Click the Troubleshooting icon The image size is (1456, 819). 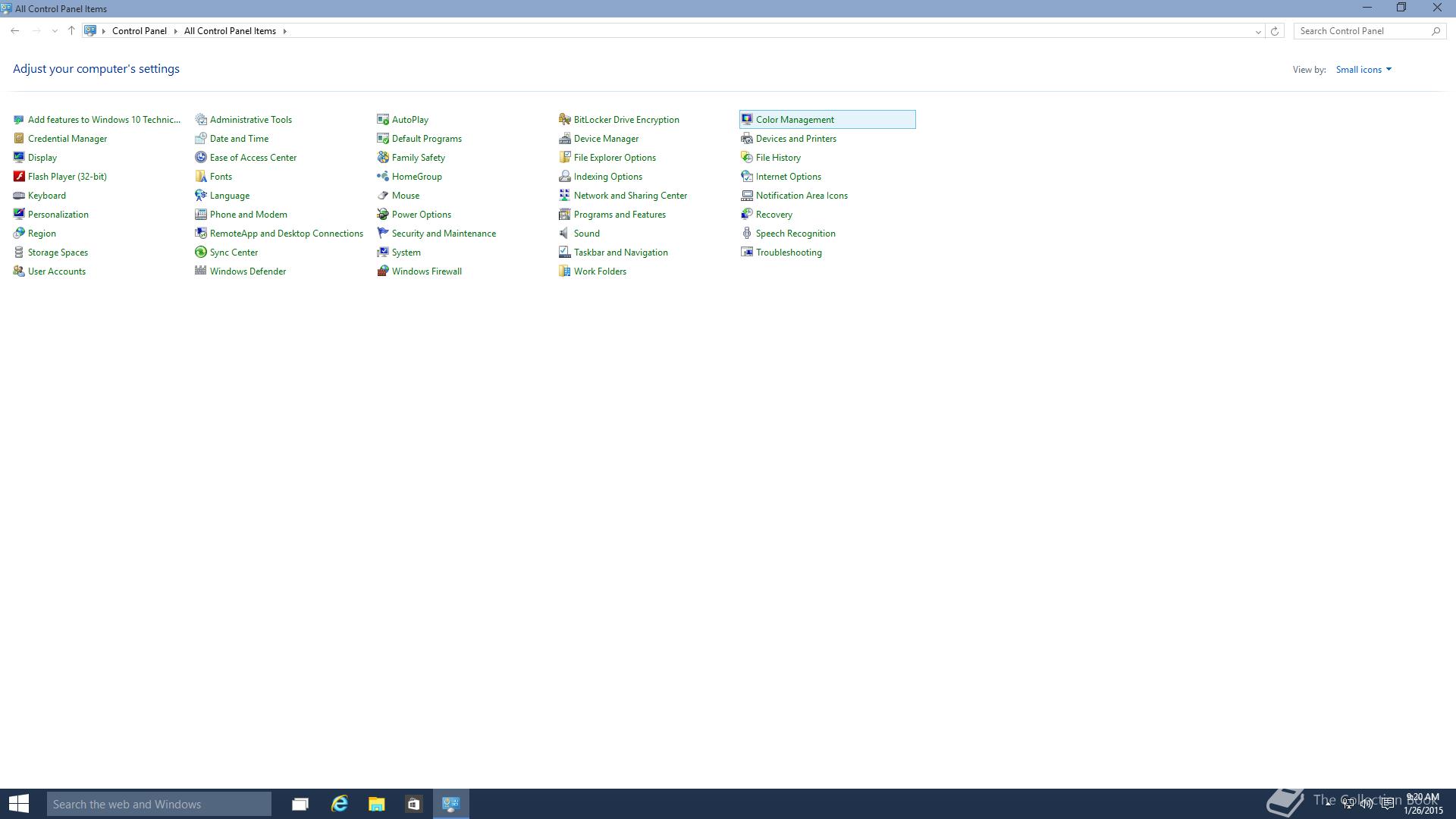747,252
